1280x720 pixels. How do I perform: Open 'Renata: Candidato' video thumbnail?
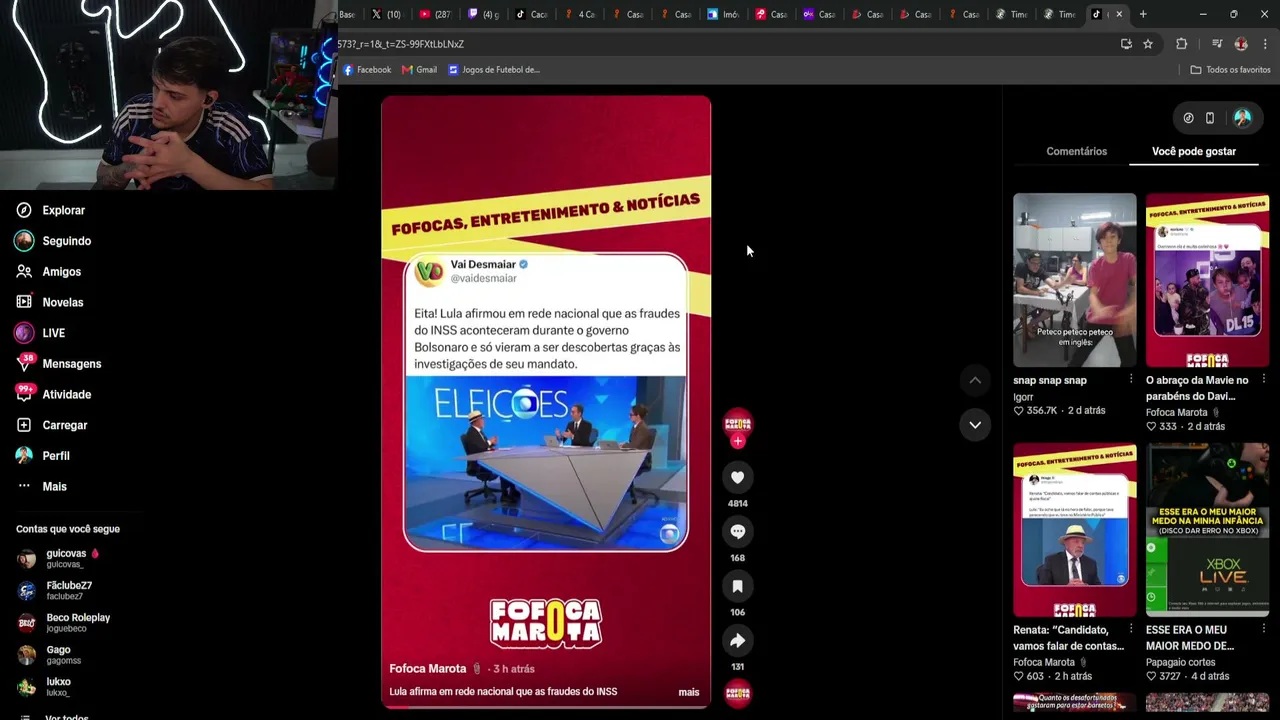[x=1074, y=530]
